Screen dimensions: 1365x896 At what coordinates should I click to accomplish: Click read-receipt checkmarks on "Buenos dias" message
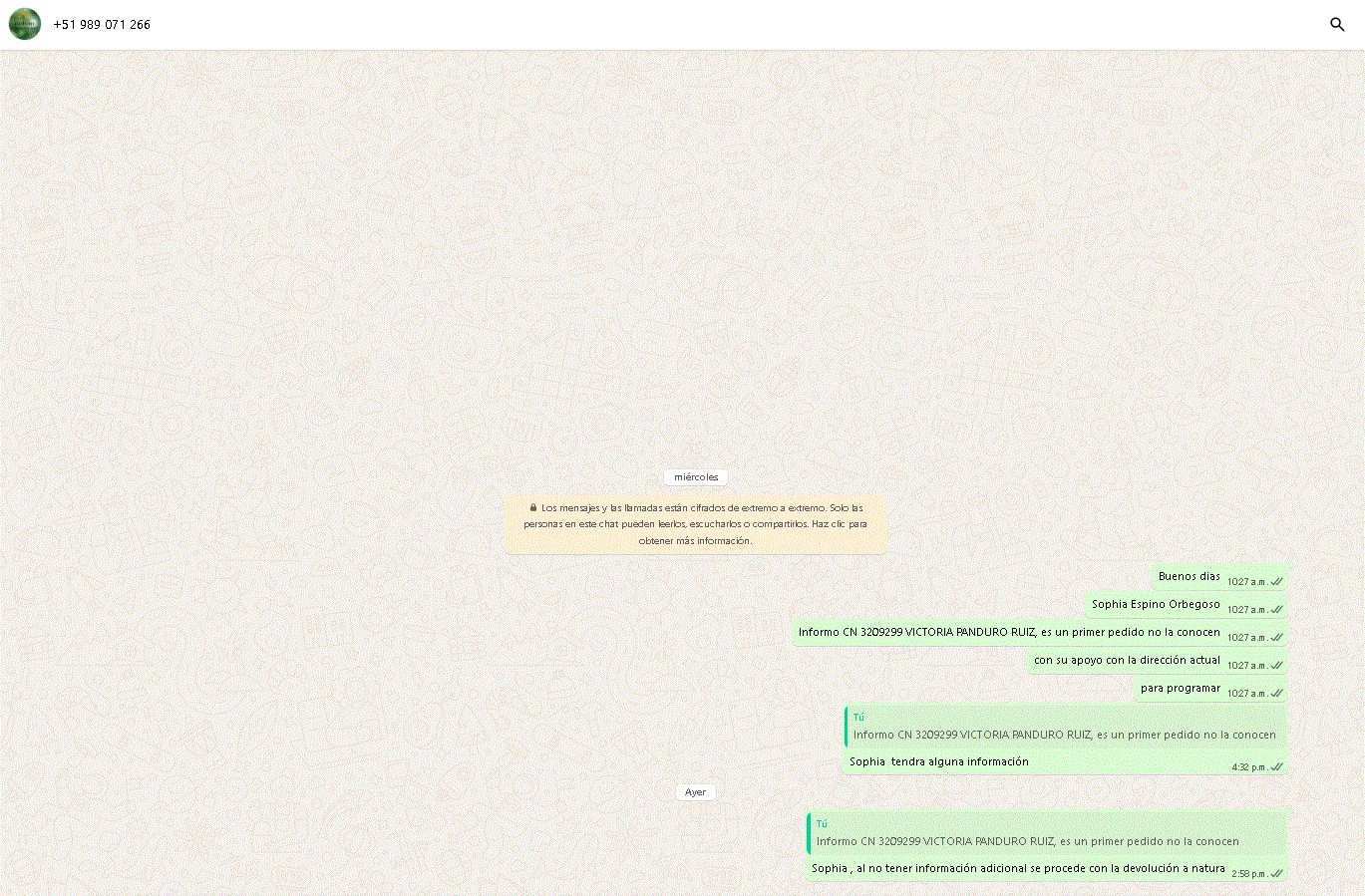(1276, 581)
